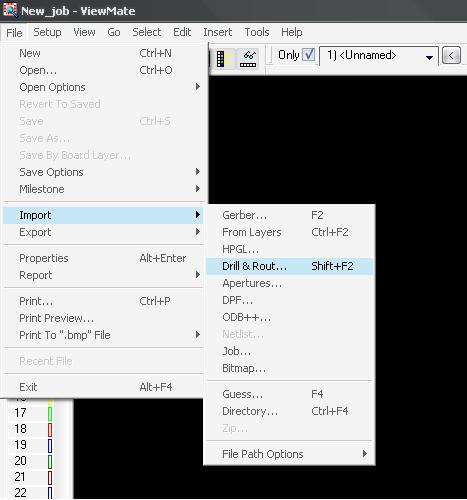Choose Properties from the File menu
Image resolution: width=467 pixels, height=500 pixels.
(104, 258)
